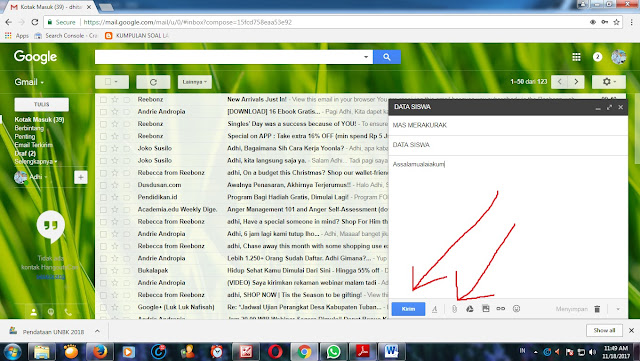Insert file from Google Drive icon

(x=470, y=309)
